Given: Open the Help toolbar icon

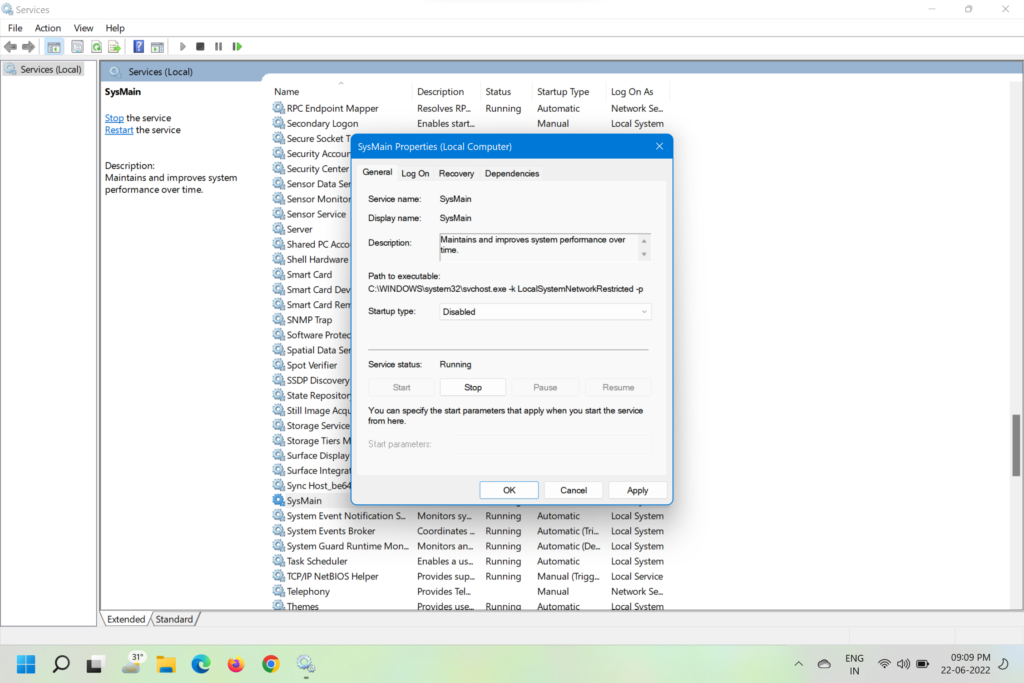Looking at the screenshot, I should pos(139,47).
